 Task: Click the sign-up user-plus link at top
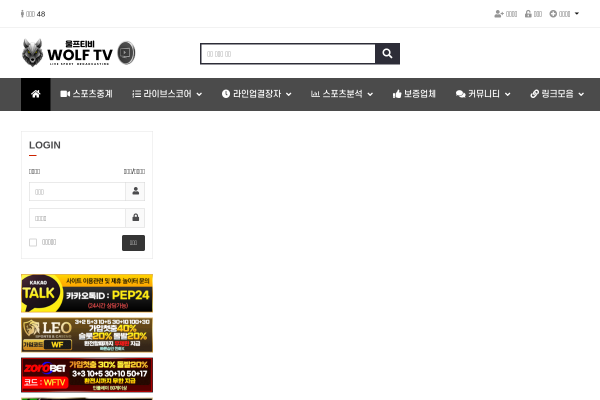pyautogui.click(x=505, y=14)
